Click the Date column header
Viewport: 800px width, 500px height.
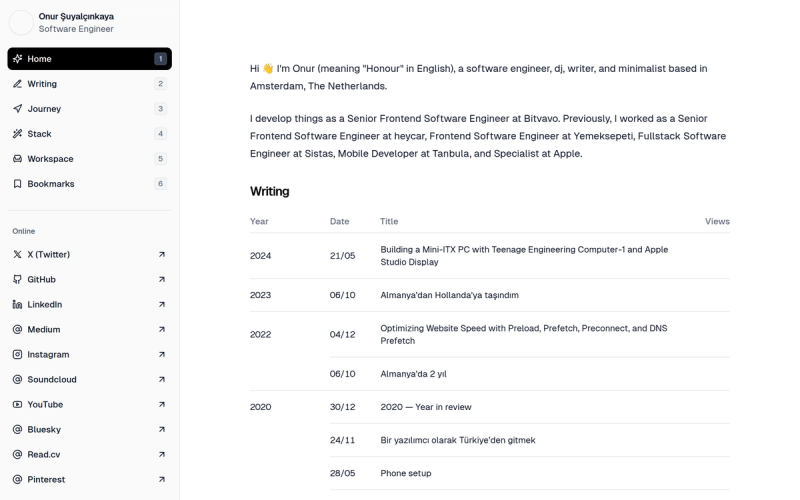pos(339,221)
